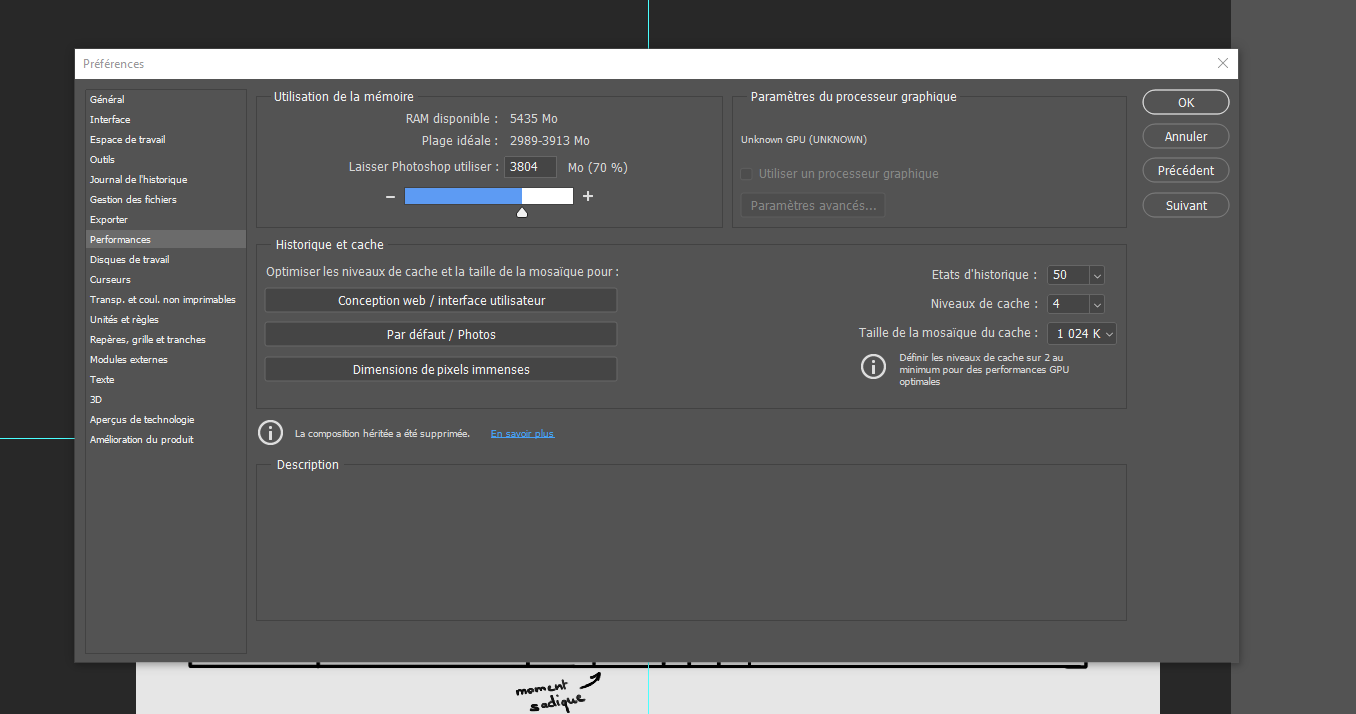Click the 'Laisser Photoshop utiliser' memory field
Image resolution: width=1356 pixels, height=714 pixels.
[x=530, y=168]
